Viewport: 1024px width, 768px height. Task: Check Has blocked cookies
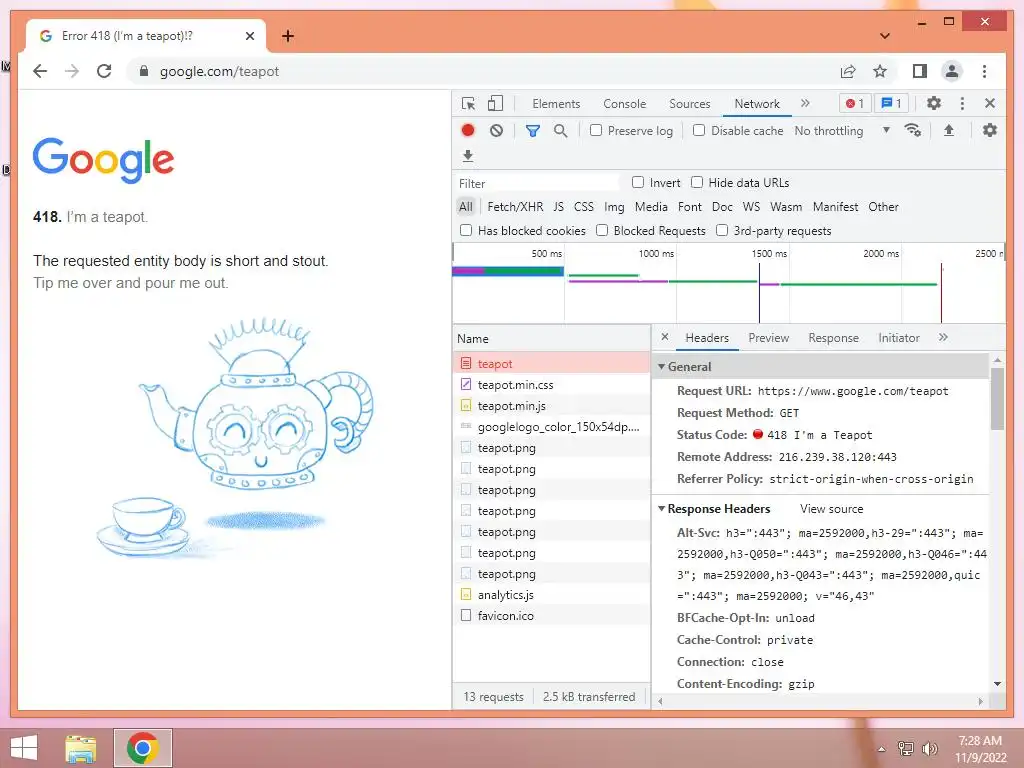coord(466,231)
